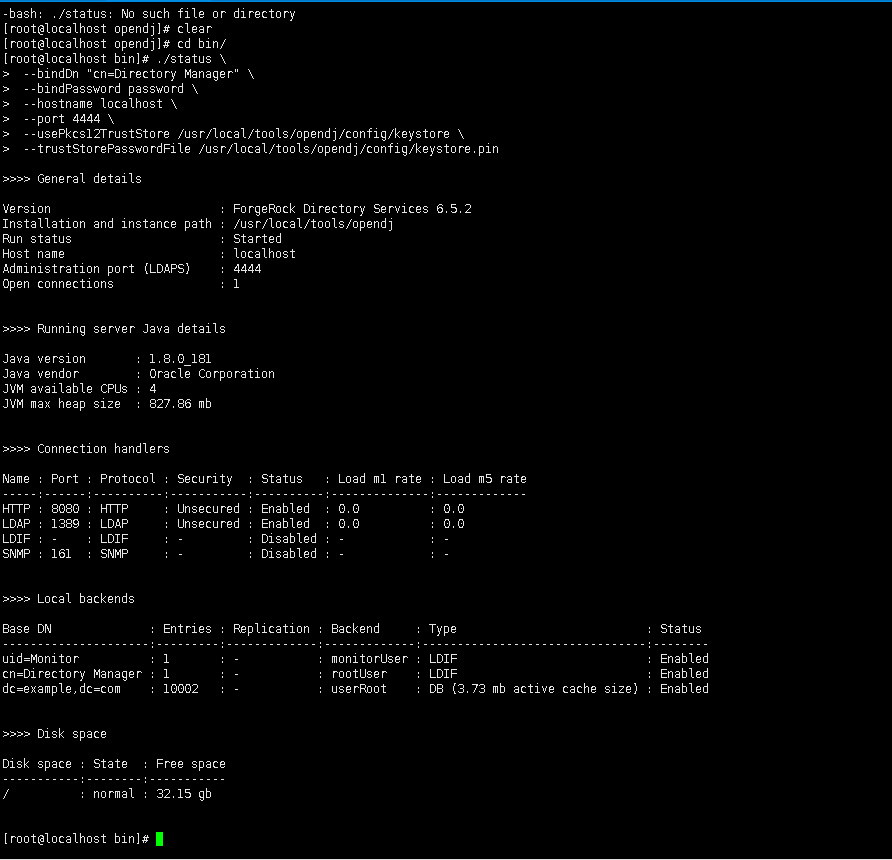Click the '>>>> Running server Java details' heading
Viewport: 892px width, 860px height.
[114, 329]
